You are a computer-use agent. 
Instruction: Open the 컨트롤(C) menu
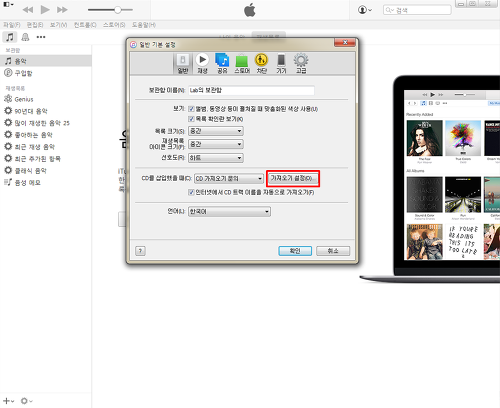[x=85, y=25]
